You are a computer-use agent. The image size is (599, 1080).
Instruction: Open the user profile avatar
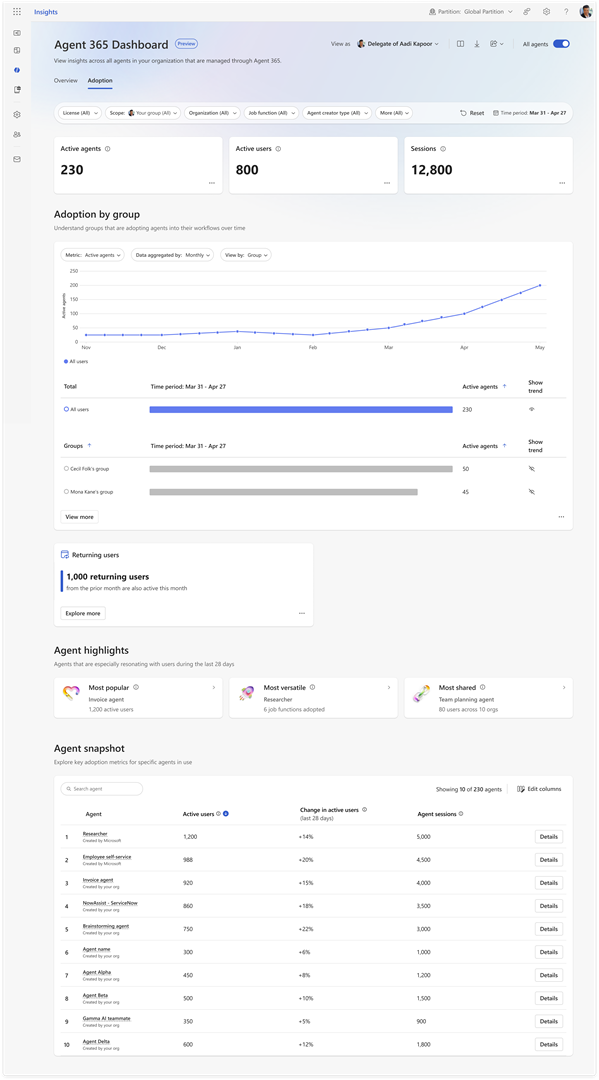click(586, 12)
